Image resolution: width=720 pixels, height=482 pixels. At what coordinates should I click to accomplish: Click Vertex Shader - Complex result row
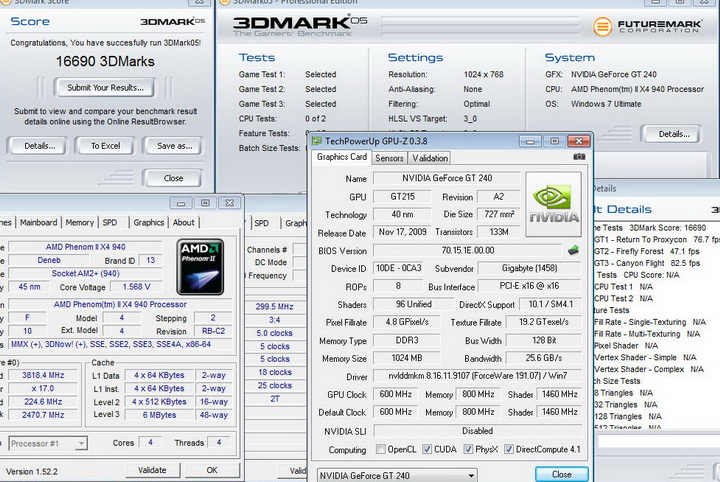(x=649, y=369)
